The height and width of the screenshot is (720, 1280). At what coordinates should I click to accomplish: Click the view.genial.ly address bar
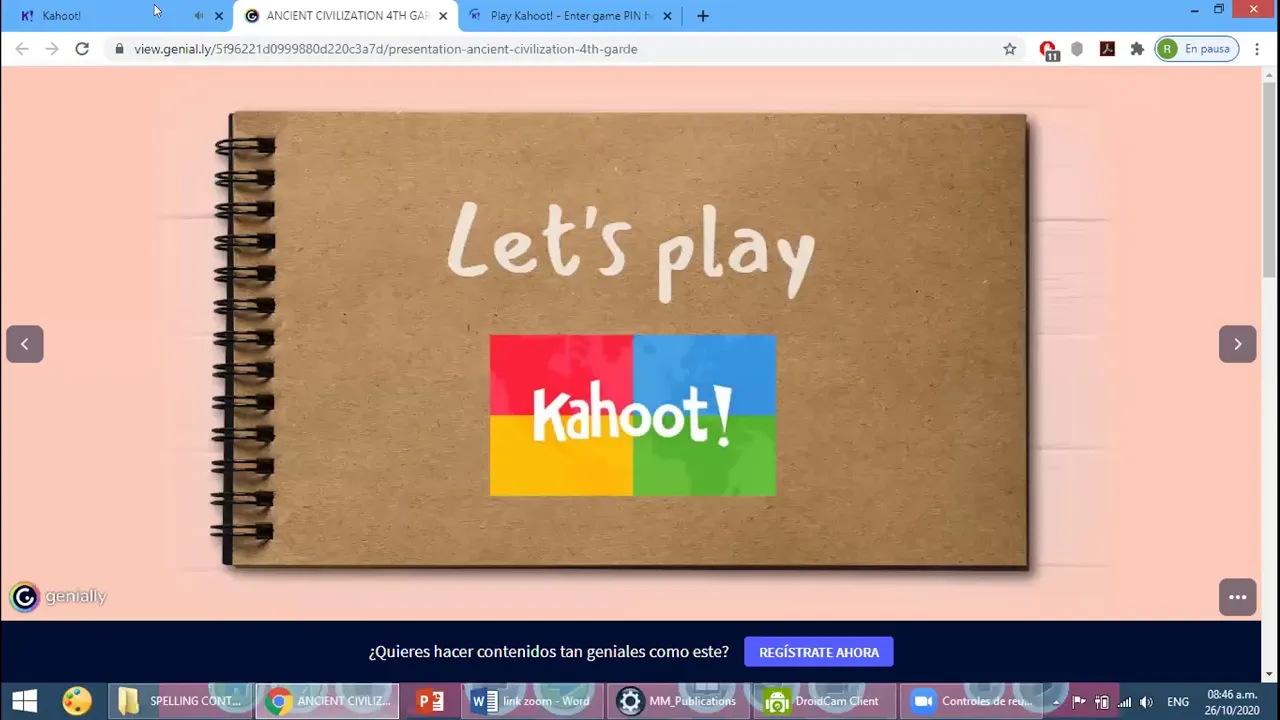565,49
